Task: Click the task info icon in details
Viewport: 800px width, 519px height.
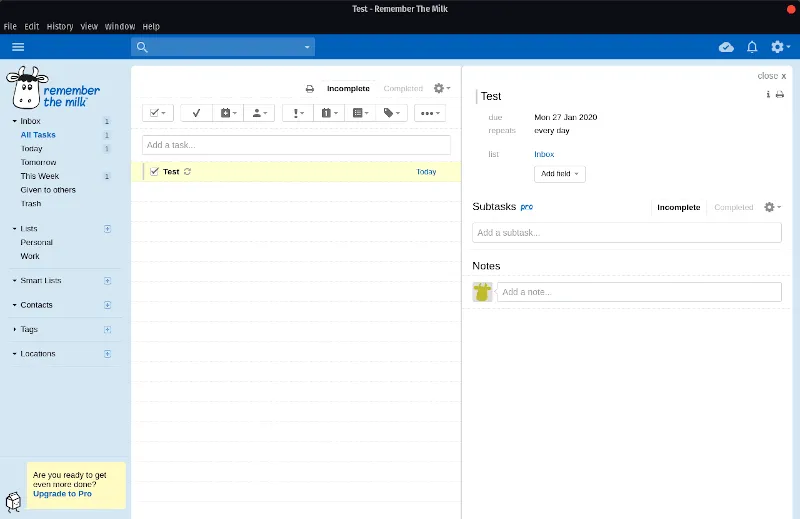Action: pyautogui.click(x=768, y=94)
